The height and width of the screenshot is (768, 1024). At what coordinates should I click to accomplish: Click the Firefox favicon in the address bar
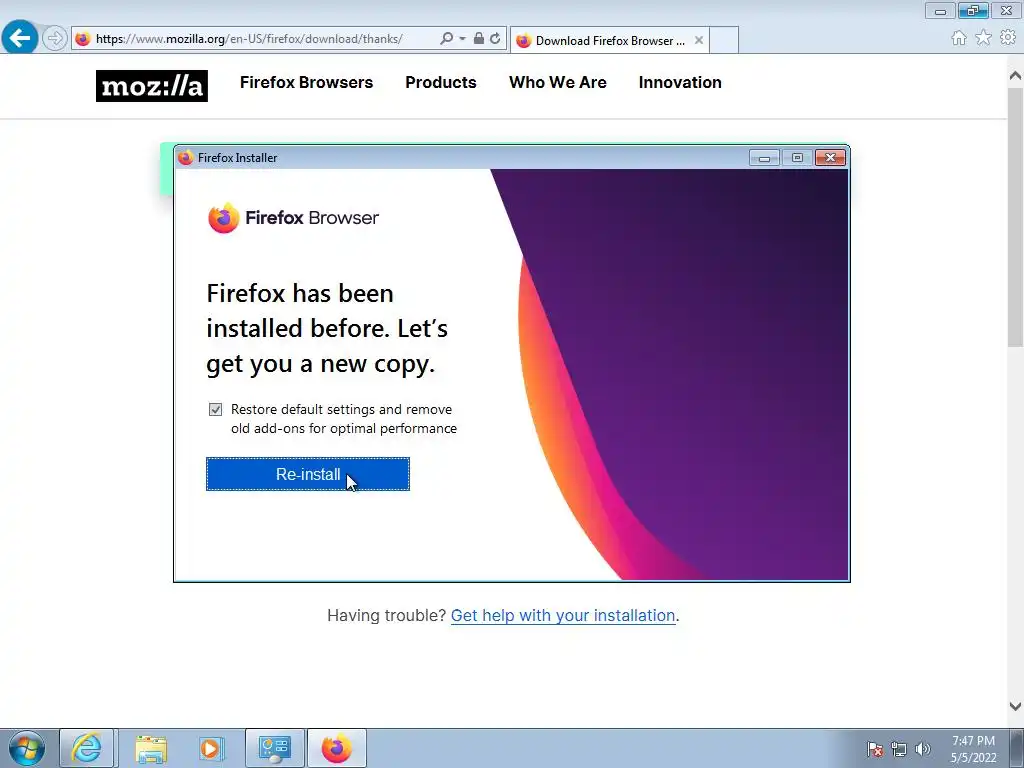coord(83,39)
